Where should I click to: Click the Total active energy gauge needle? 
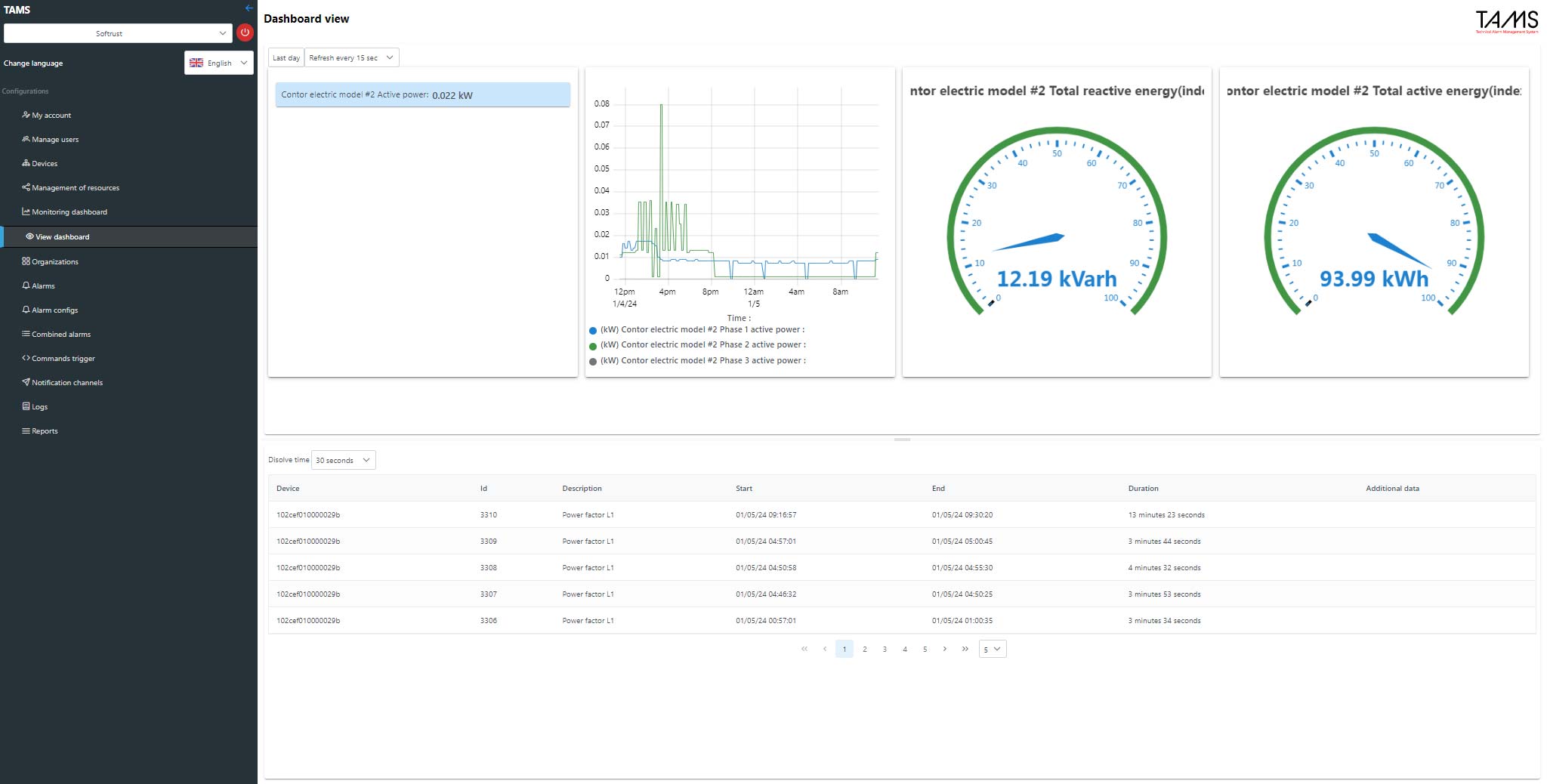[x=1399, y=250]
